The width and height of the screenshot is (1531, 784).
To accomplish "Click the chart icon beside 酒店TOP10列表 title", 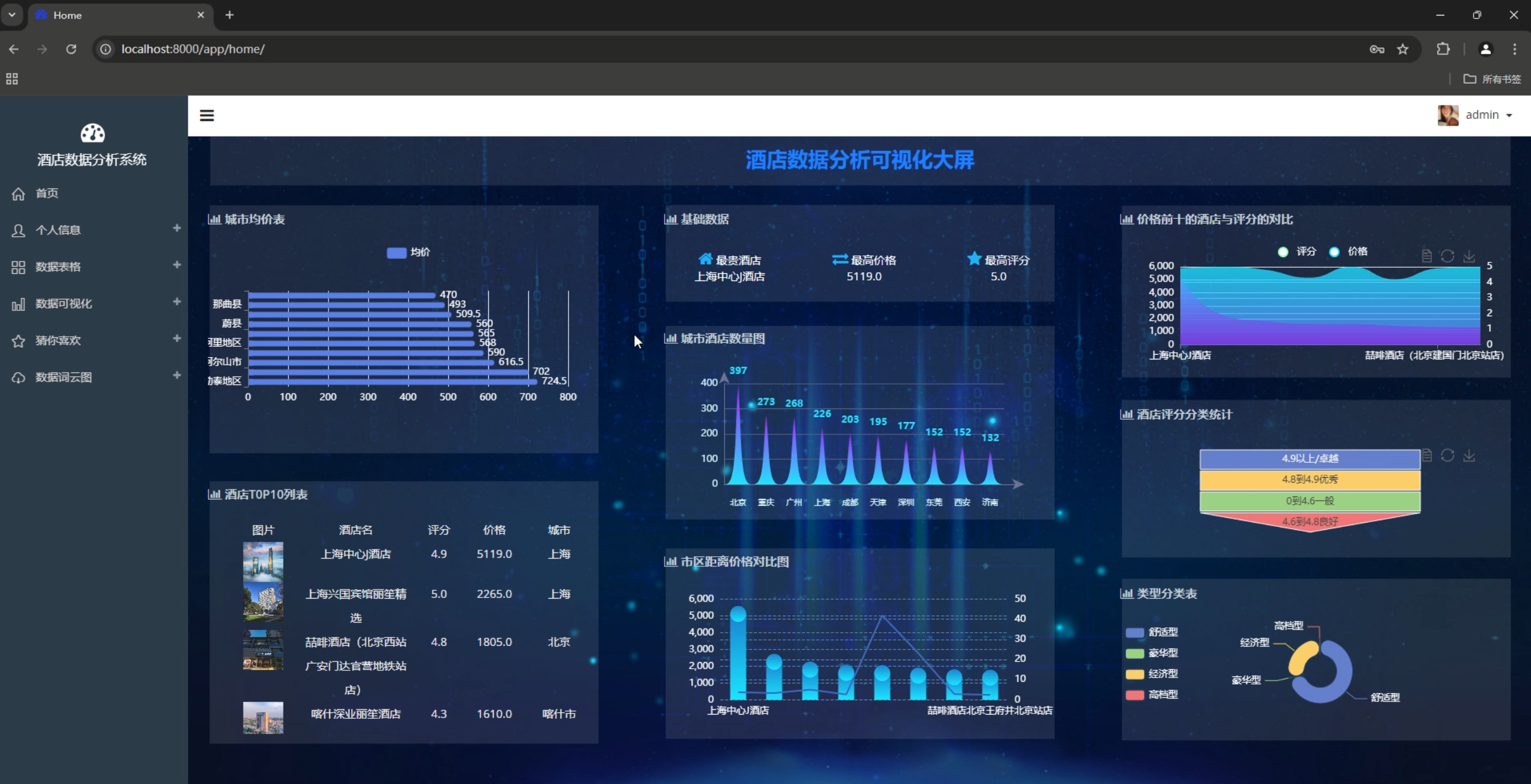I will click(214, 494).
